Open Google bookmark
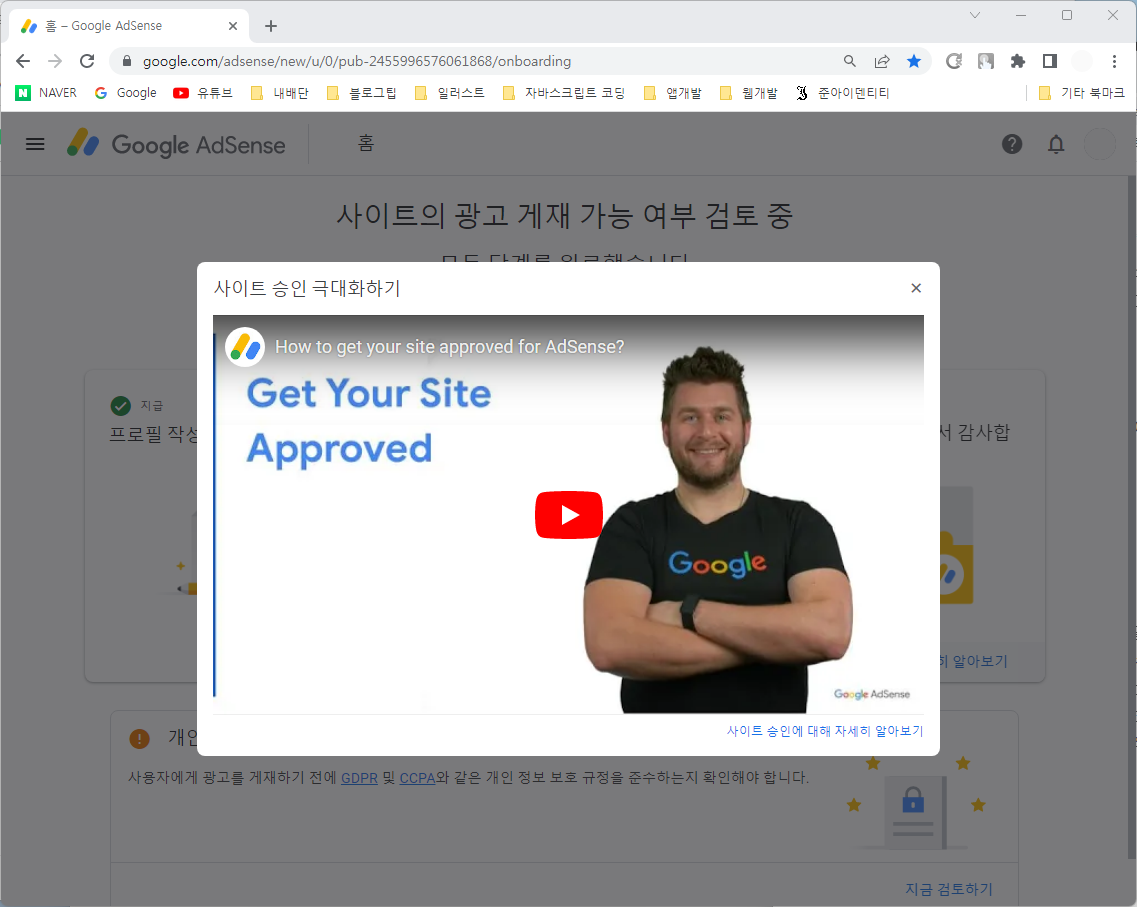1137x907 pixels. pos(126,93)
